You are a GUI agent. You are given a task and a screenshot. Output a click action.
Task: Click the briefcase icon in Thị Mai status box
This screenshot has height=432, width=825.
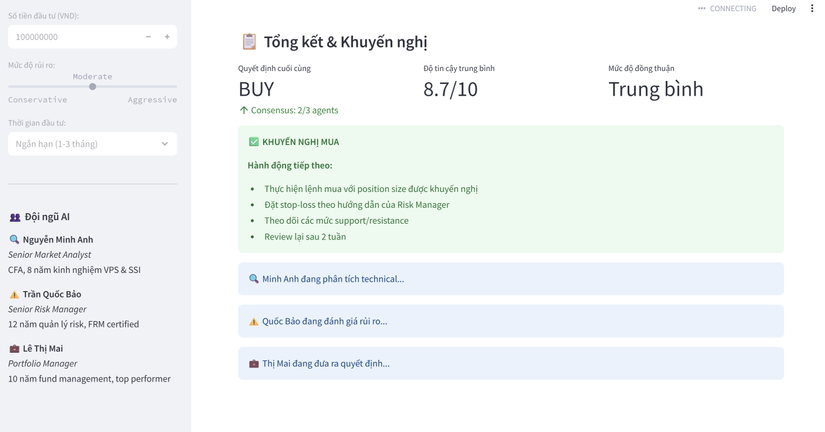click(x=254, y=364)
